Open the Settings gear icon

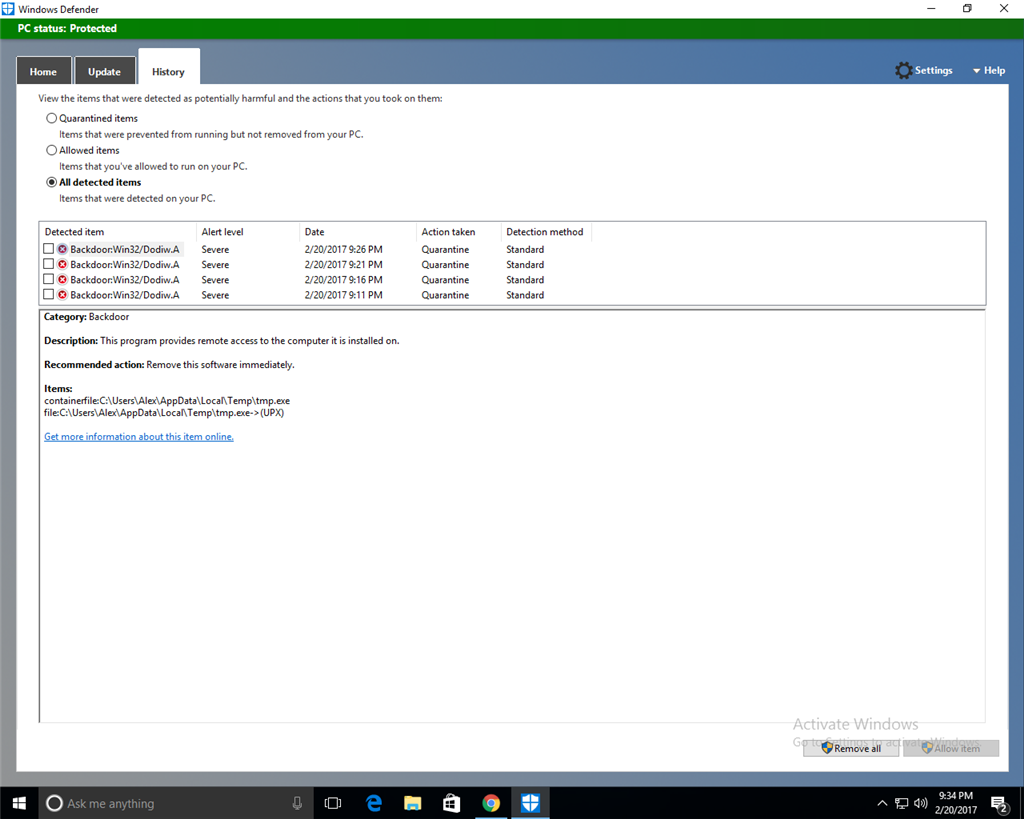904,71
